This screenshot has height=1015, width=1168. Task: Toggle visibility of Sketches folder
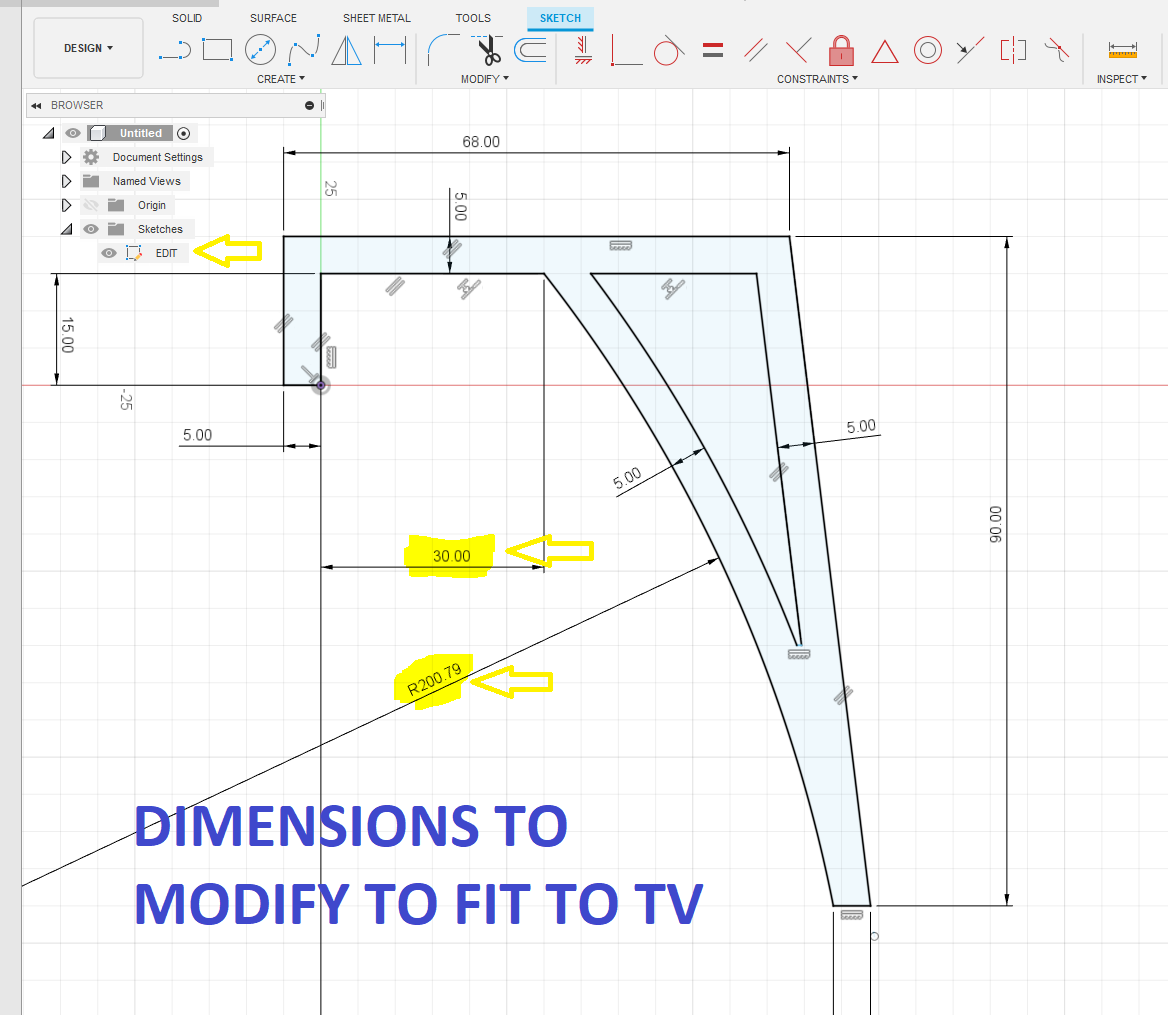click(x=91, y=229)
